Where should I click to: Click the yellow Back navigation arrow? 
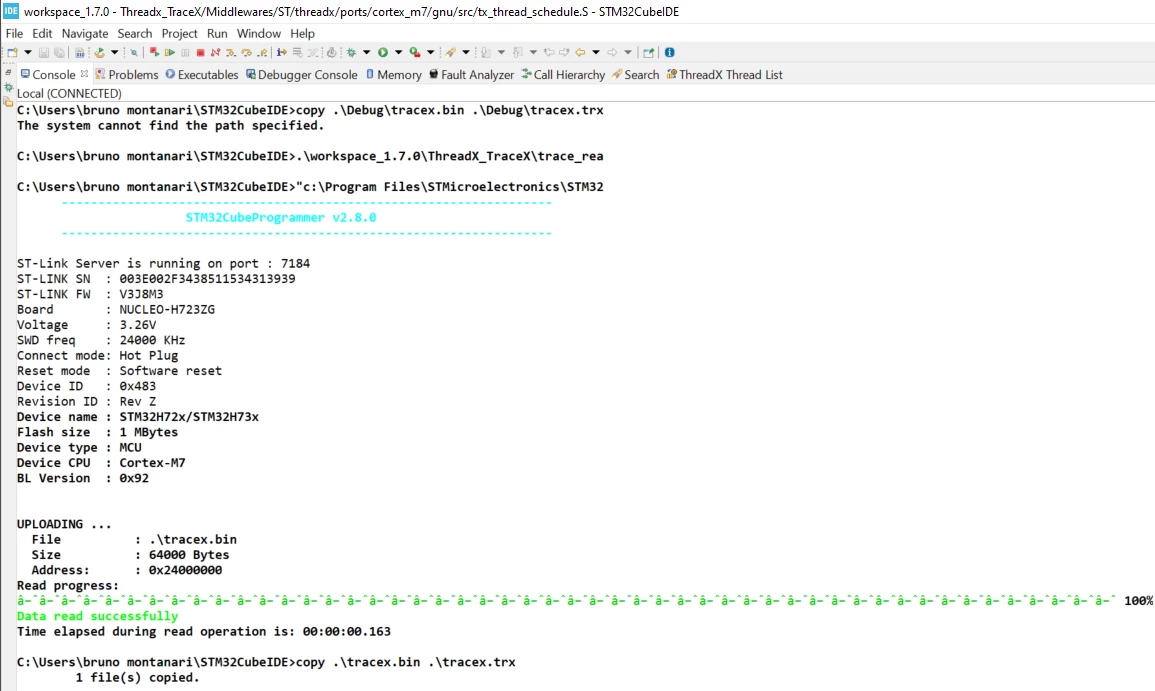pyautogui.click(x=580, y=52)
